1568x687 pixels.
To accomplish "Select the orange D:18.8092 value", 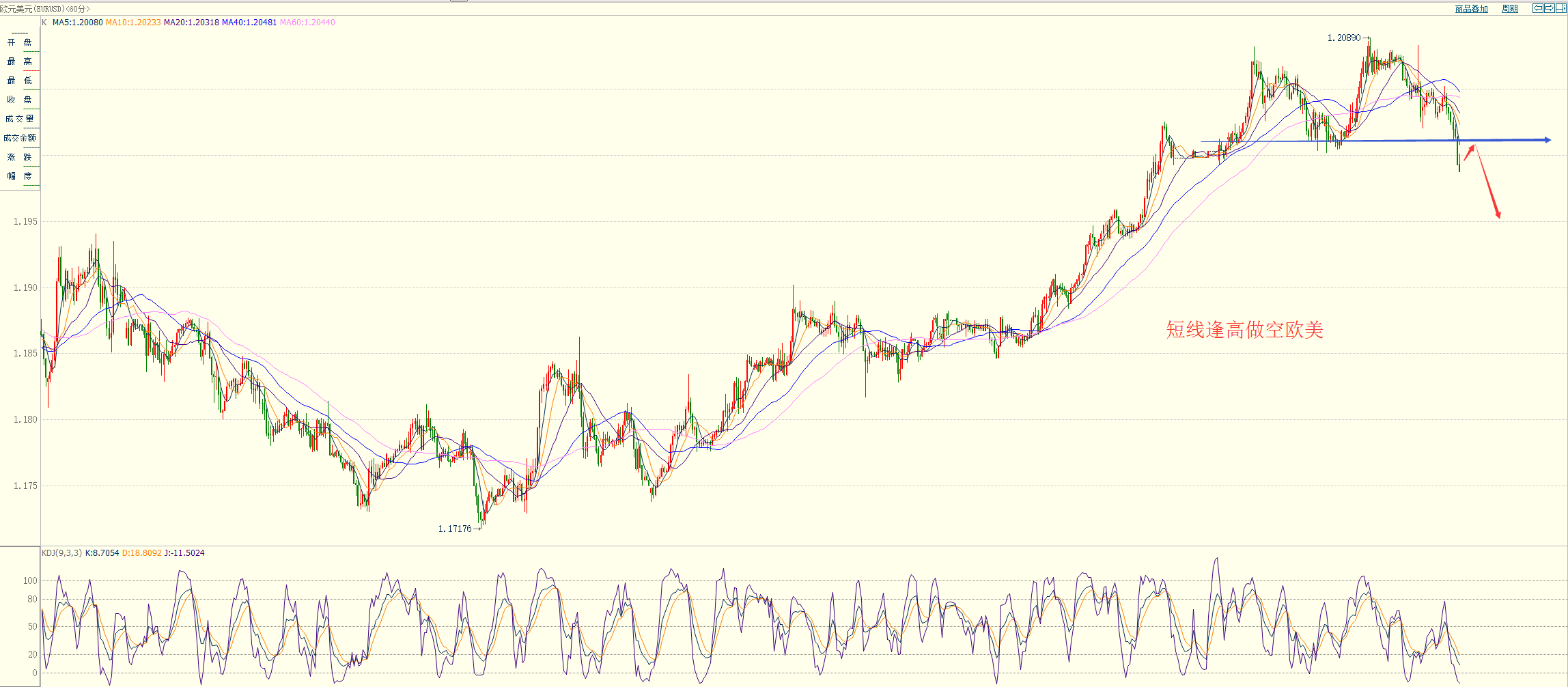I will pyautogui.click(x=142, y=553).
